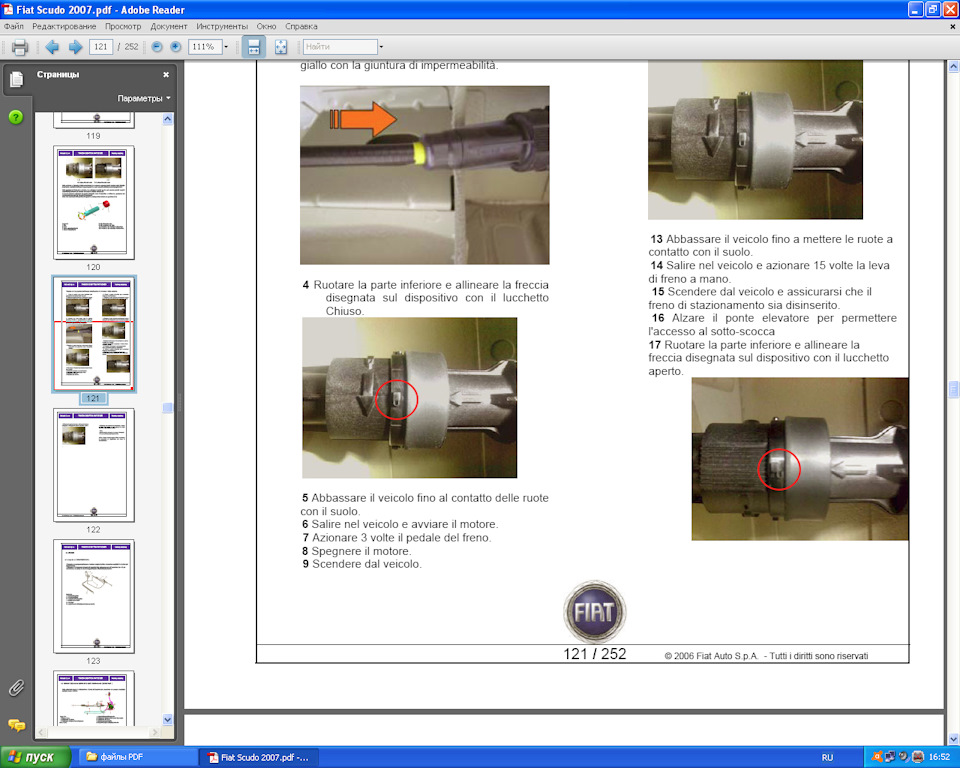Go to previous page with left arrow
The width and height of the screenshot is (960, 768).
point(52,47)
